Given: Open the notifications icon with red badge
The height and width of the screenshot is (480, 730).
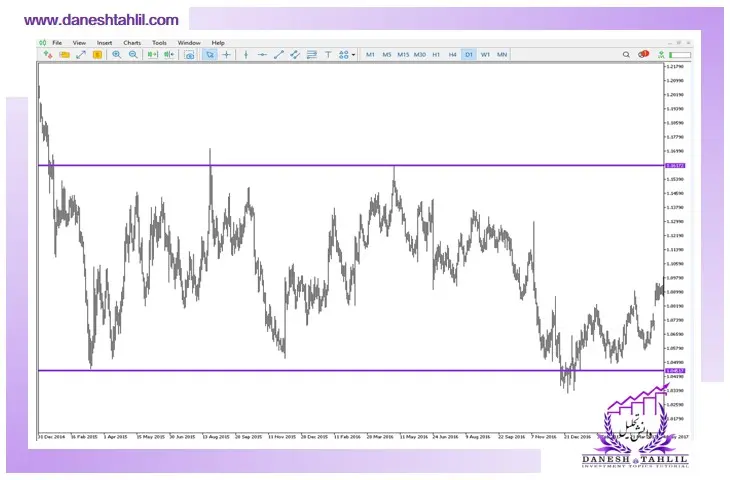Looking at the screenshot, I should coord(643,54).
